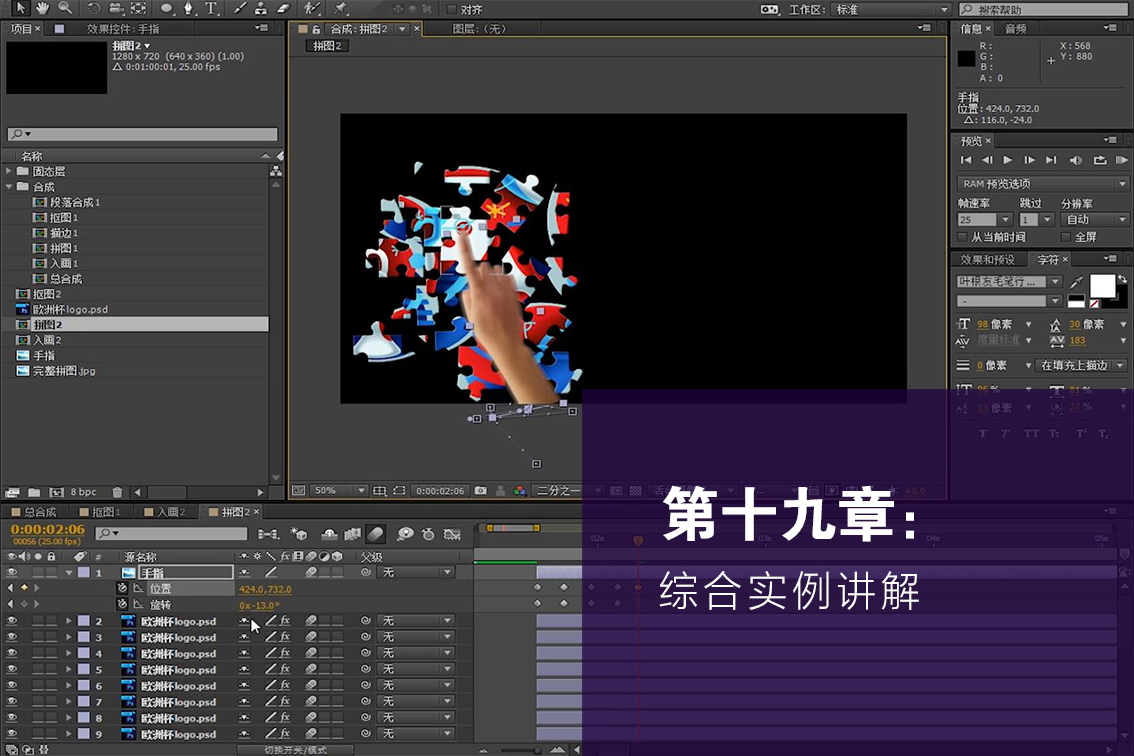Viewport: 1134px width, 756px height.
Task: Jump to first frame in Preview panel
Action: tap(966, 160)
